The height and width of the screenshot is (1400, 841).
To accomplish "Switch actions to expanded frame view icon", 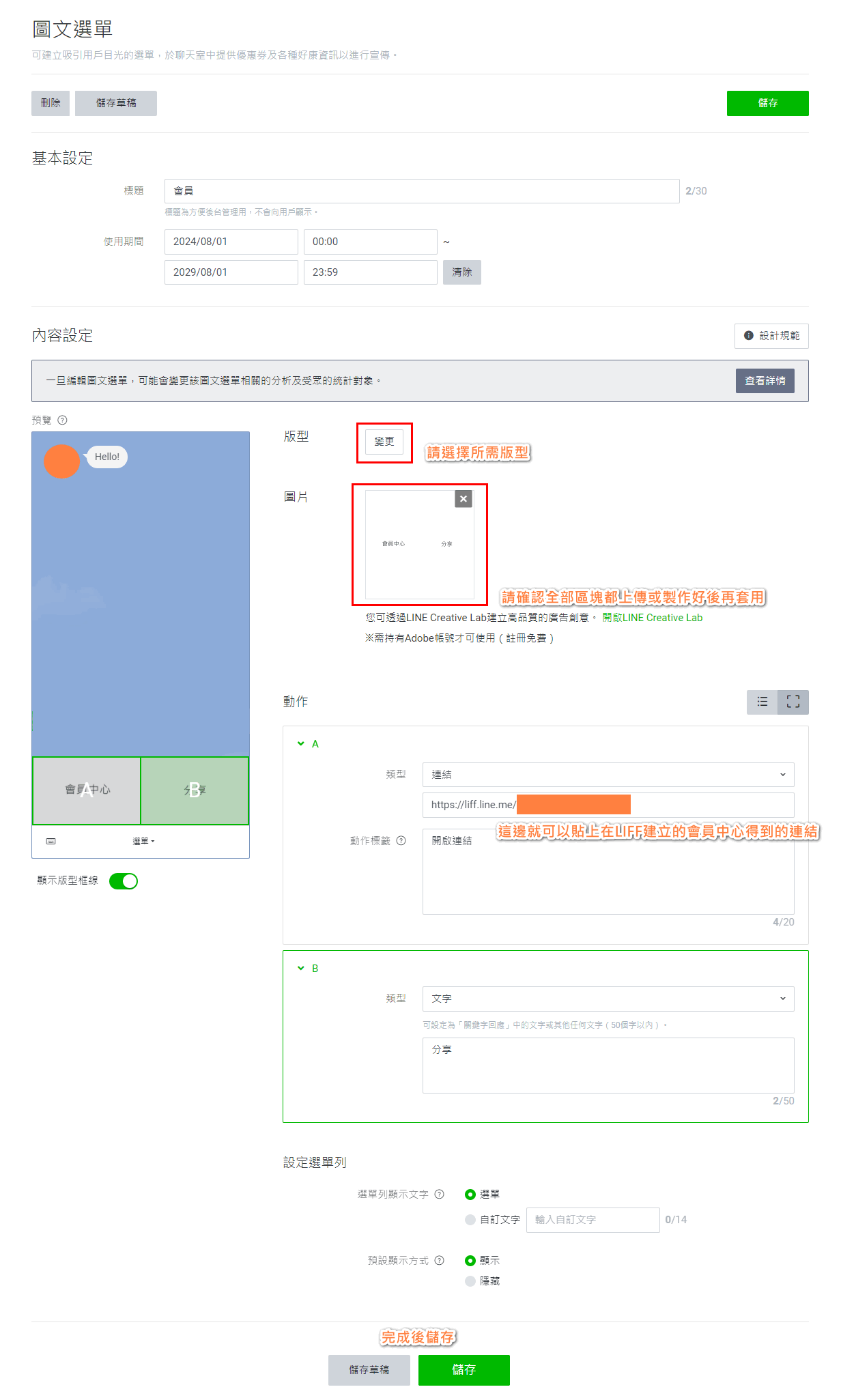I will click(x=793, y=702).
